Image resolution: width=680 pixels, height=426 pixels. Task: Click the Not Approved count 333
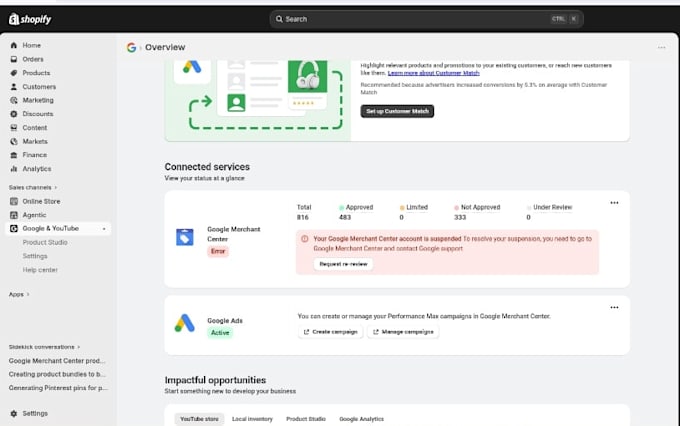click(x=460, y=217)
